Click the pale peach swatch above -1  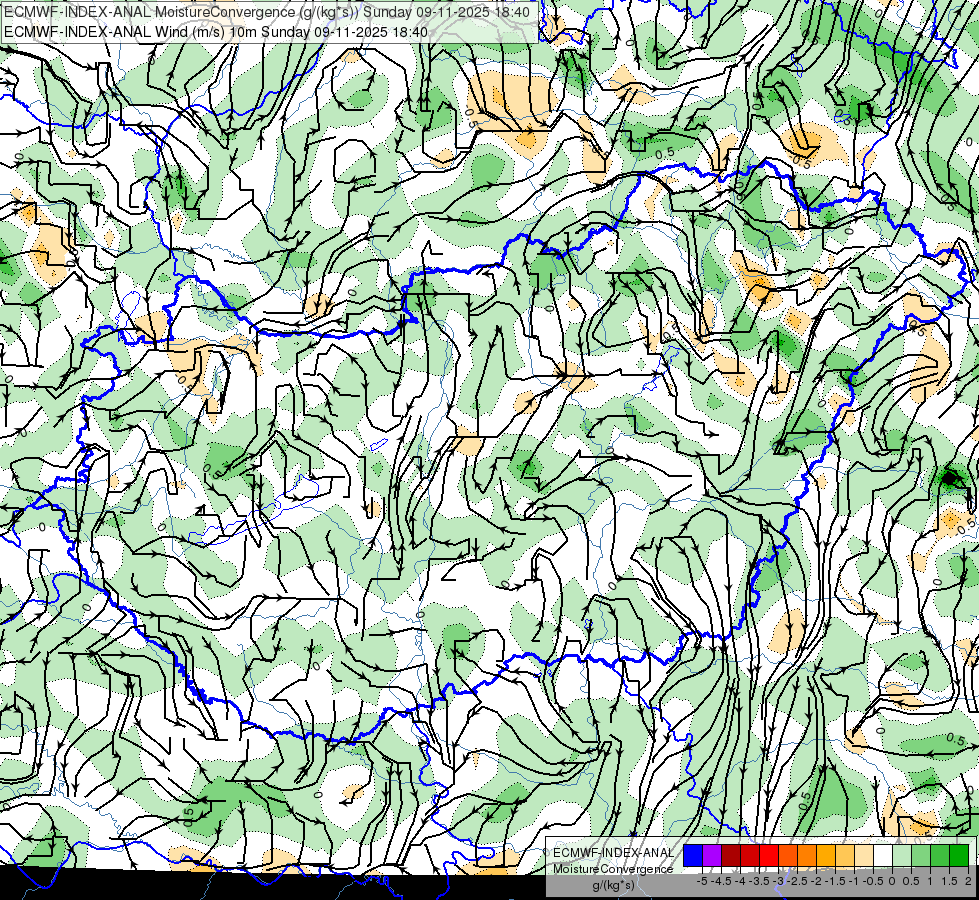click(864, 855)
